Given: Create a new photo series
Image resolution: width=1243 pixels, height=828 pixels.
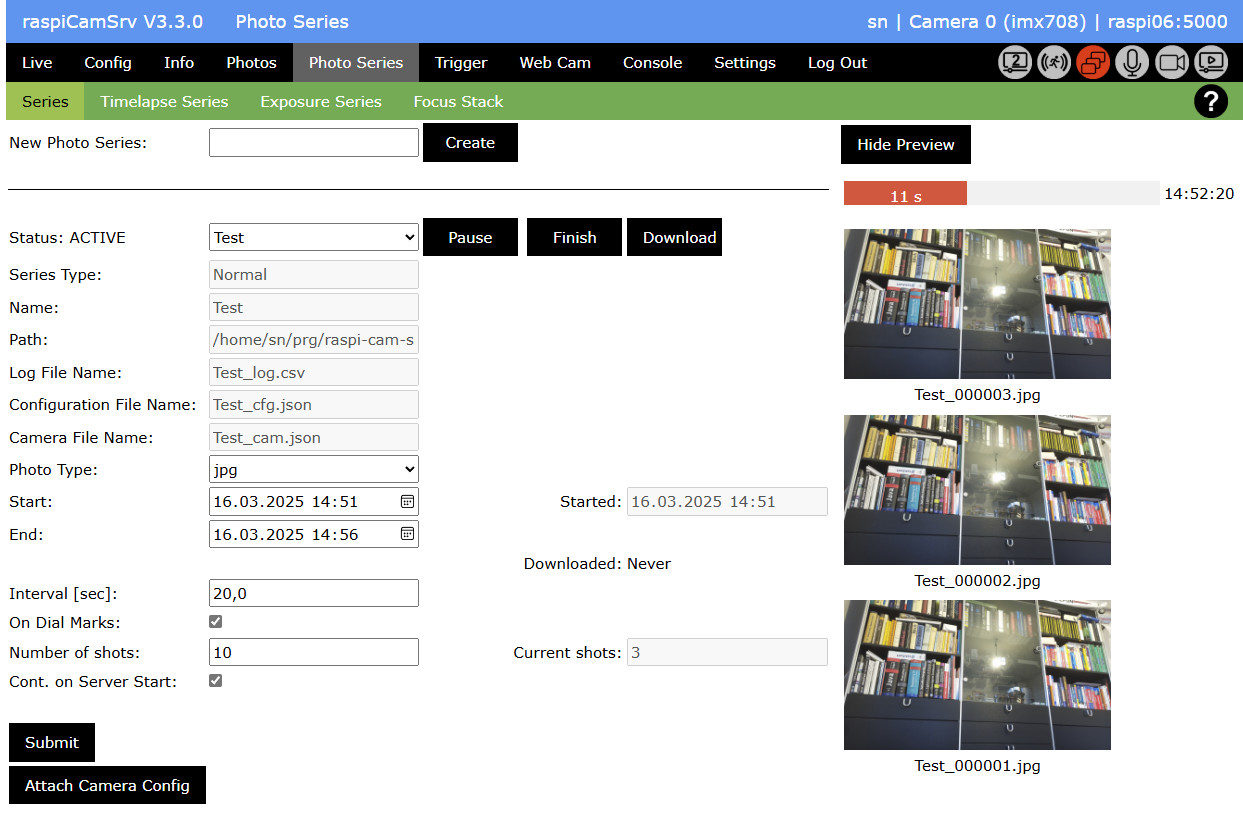Looking at the screenshot, I should coord(470,142).
